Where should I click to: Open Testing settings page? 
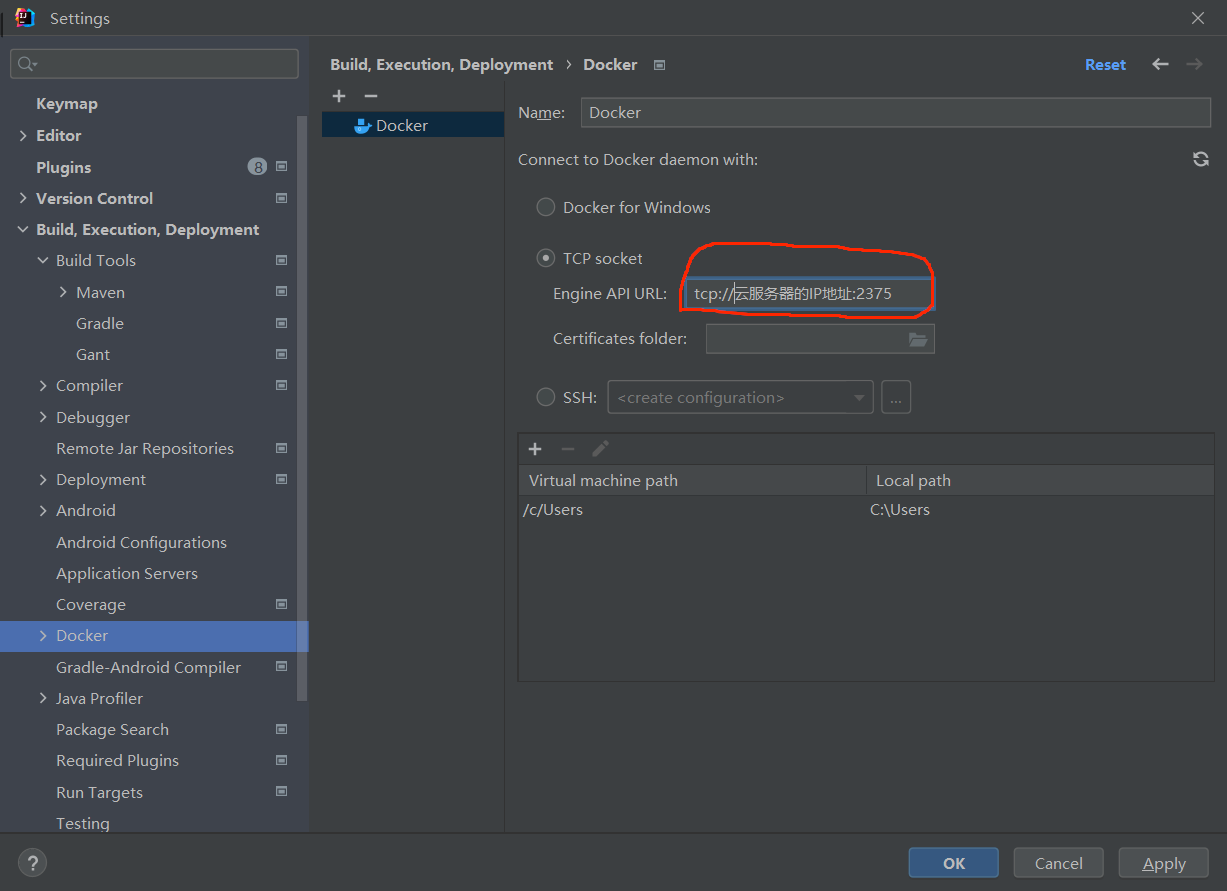(x=83, y=823)
